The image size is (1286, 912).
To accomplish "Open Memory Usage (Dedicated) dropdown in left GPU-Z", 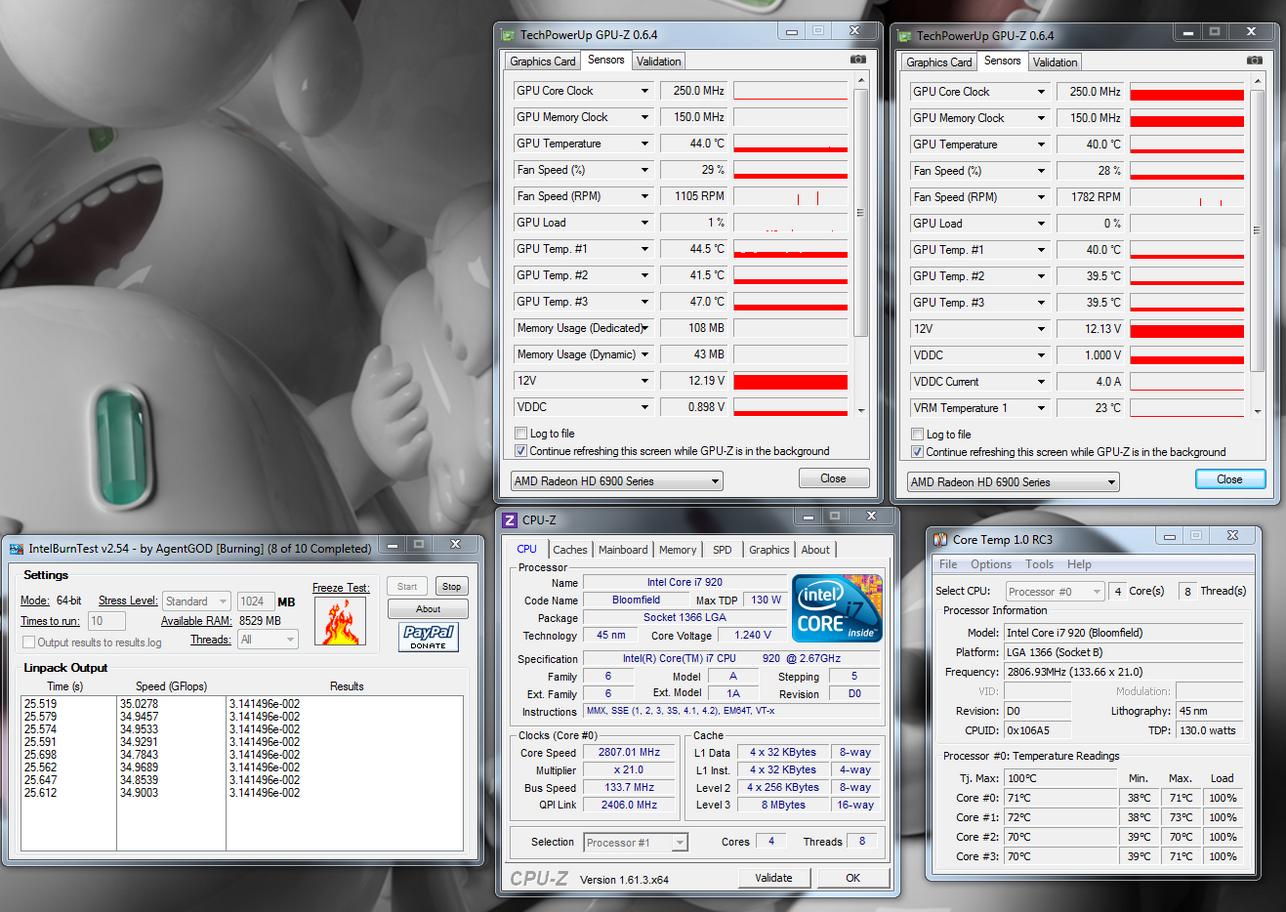I will 645,328.
